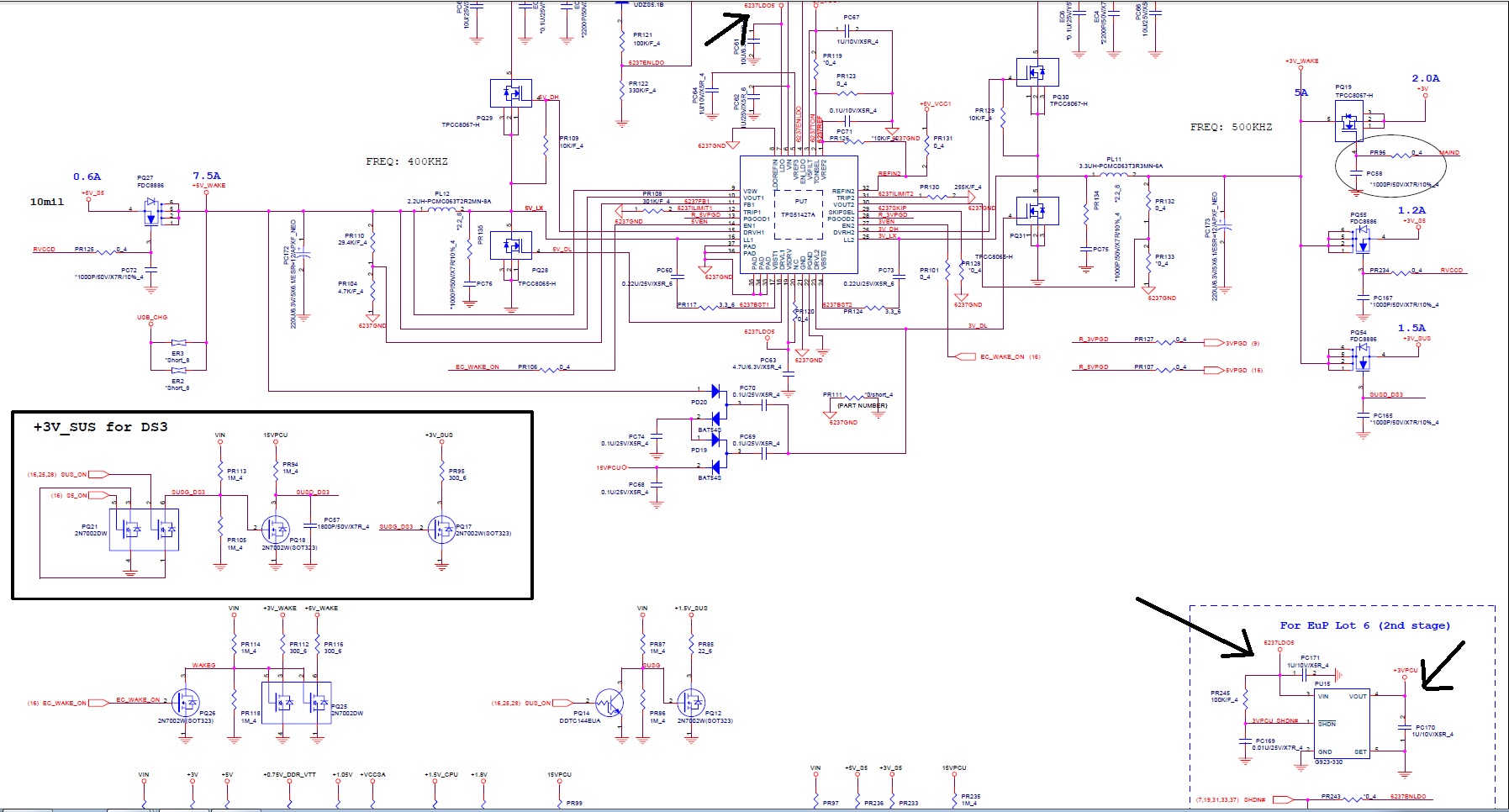Click the FREQ: 500KHZ annotation
Viewport: 1509px width, 812px height.
(x=1232, y=127)
